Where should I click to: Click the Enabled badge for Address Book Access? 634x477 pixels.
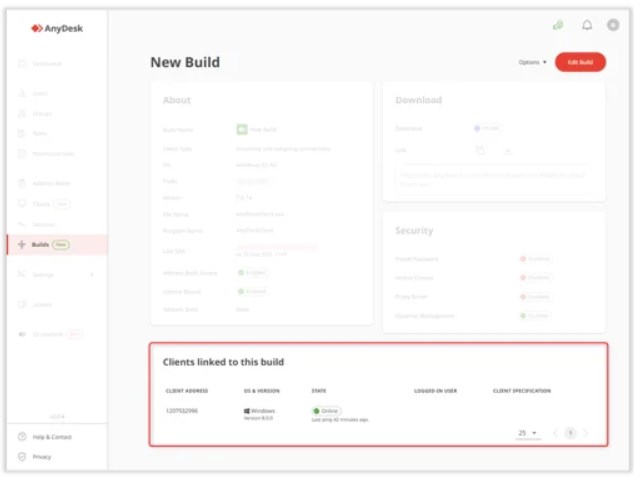[253, 273]
